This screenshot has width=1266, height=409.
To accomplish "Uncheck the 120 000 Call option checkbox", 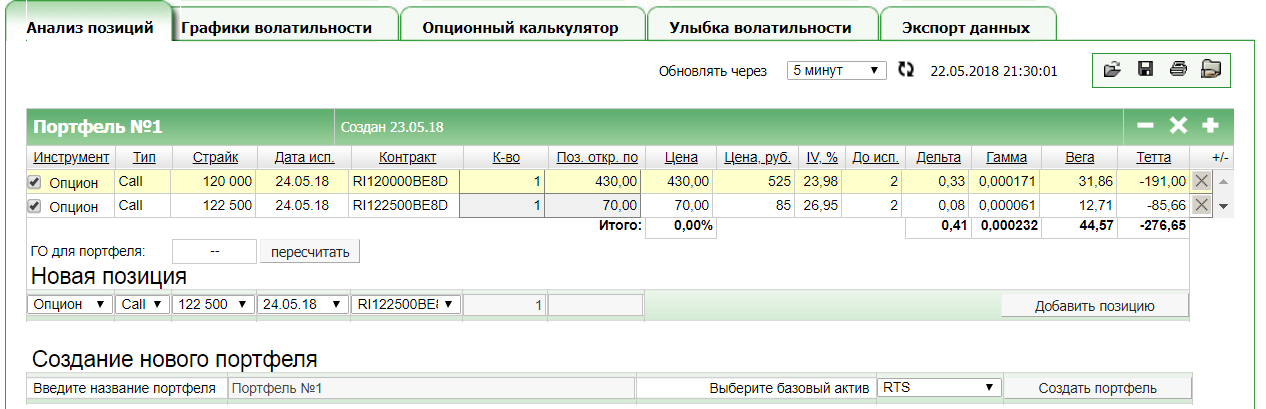I will (35, 182).
